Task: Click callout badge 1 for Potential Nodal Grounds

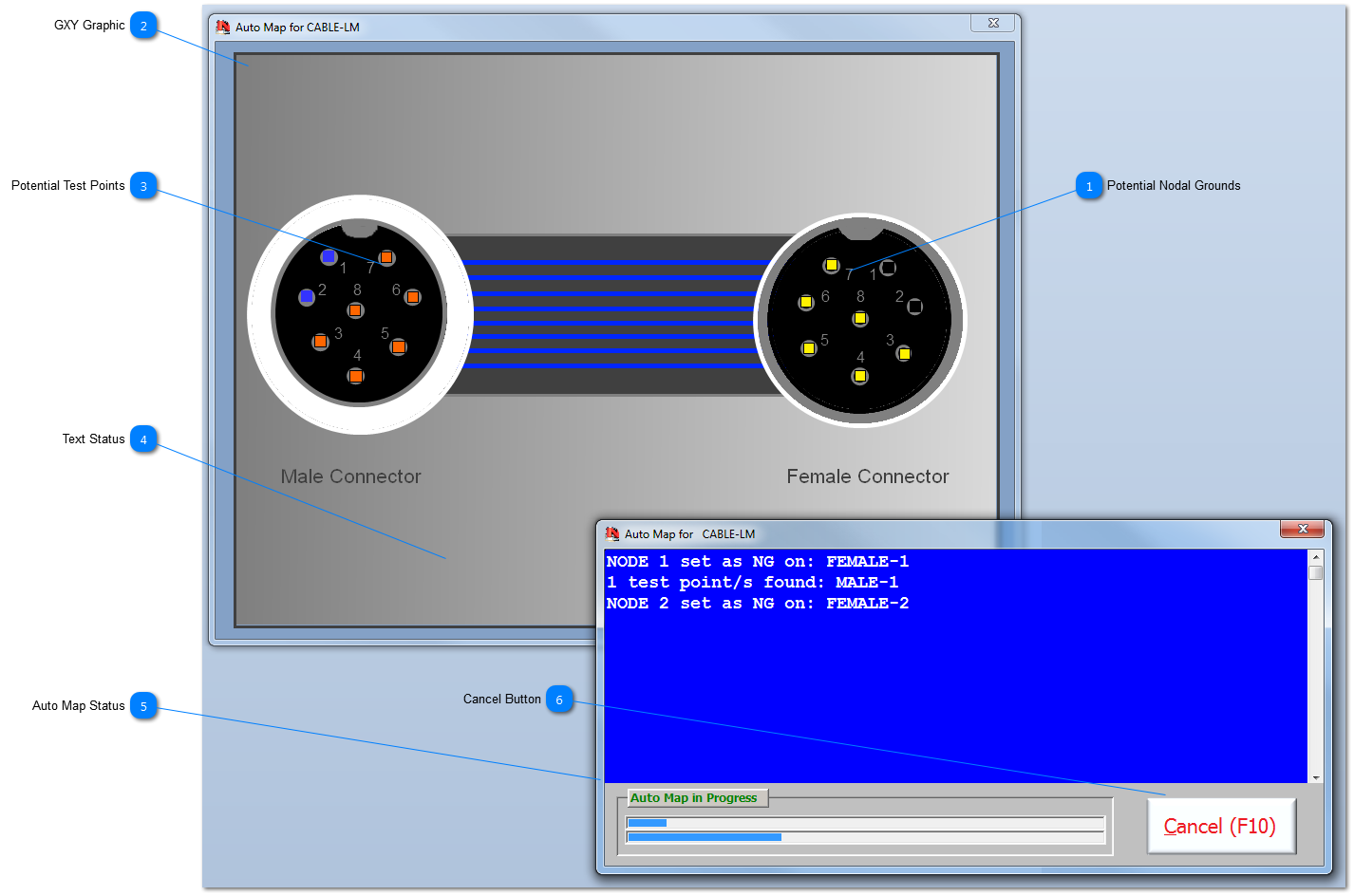Action: 1089,186
